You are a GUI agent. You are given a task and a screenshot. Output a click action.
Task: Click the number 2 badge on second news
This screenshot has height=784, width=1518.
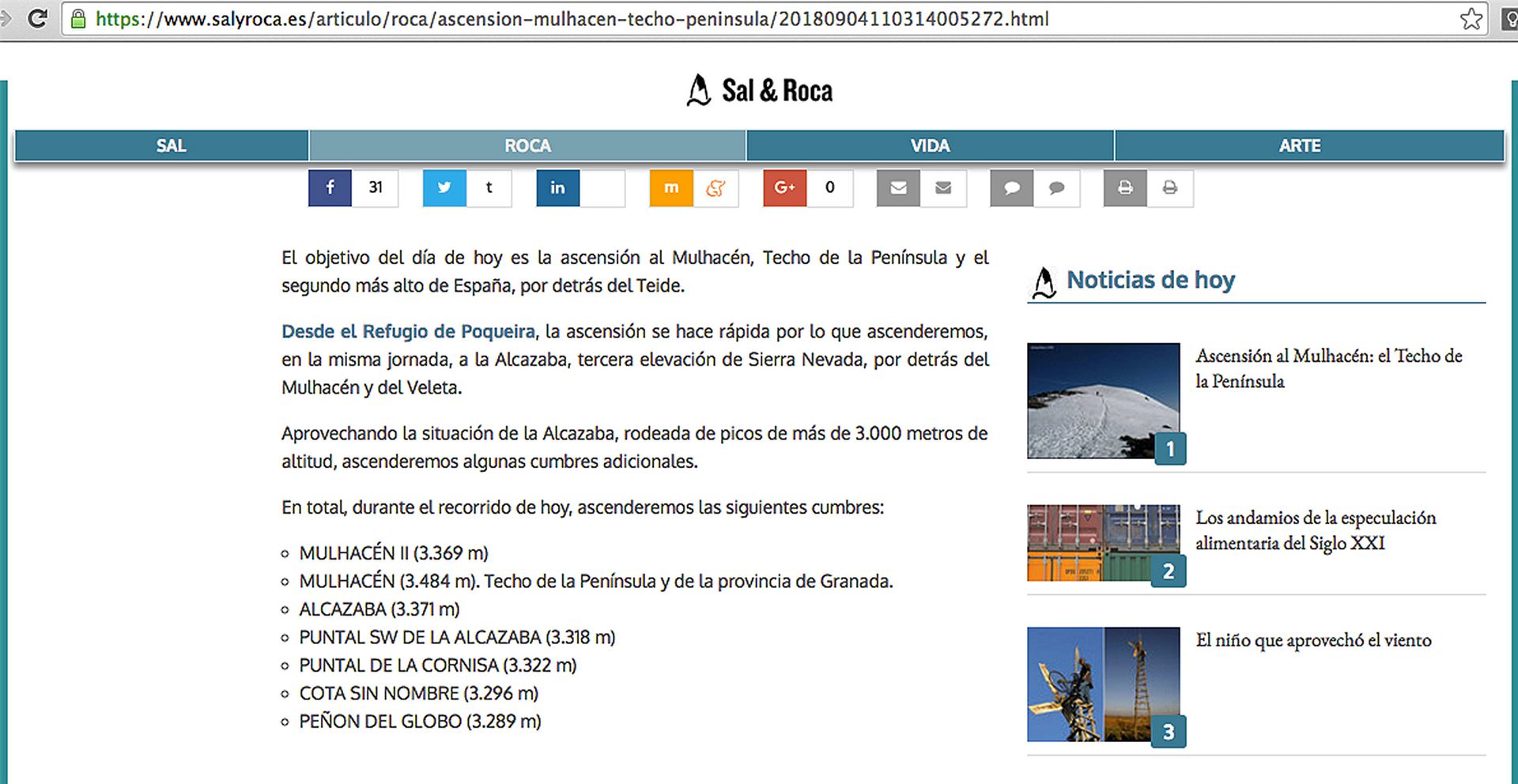pyautogui.click(x=1169, y=571)
